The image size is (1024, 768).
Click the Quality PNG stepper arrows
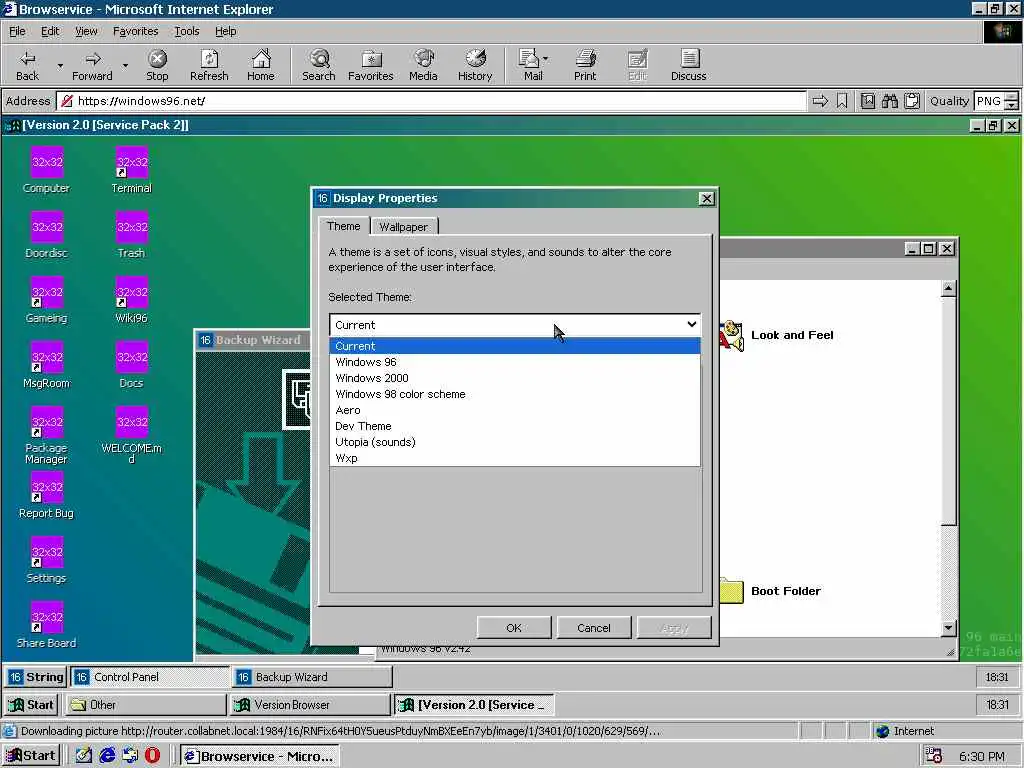pos(1011,101)
